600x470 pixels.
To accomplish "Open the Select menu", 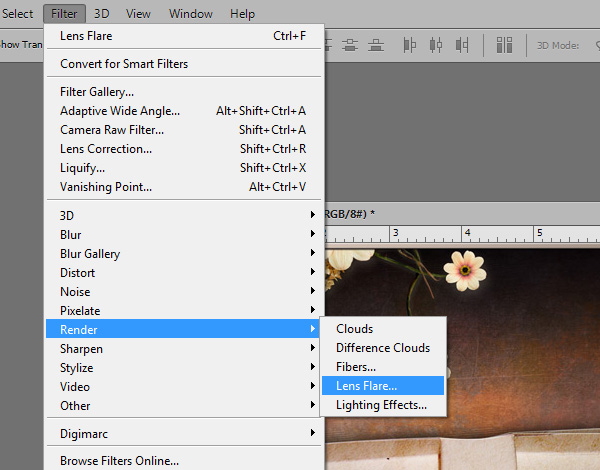I will point(17,14).
